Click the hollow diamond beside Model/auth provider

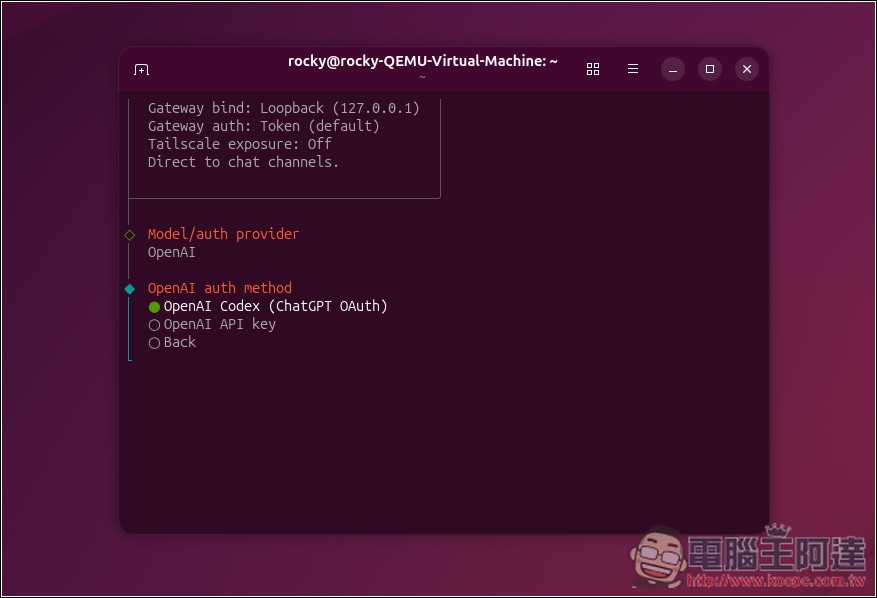(x=129, y=235)
